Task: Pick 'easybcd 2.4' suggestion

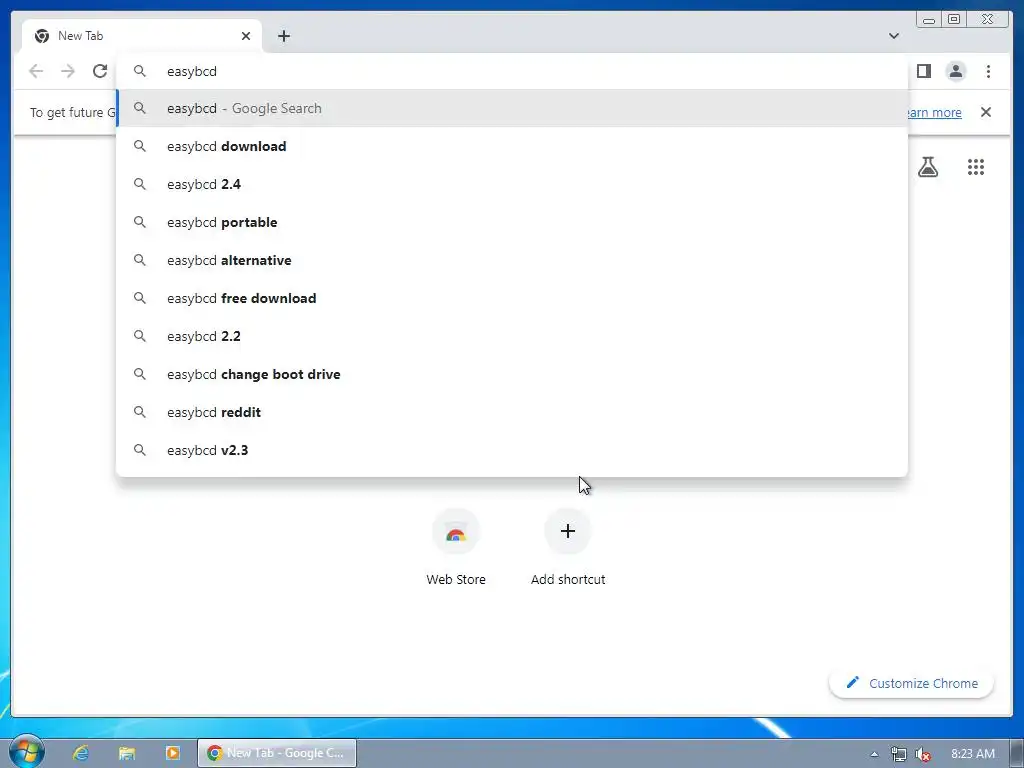Action: coord(512,184)
